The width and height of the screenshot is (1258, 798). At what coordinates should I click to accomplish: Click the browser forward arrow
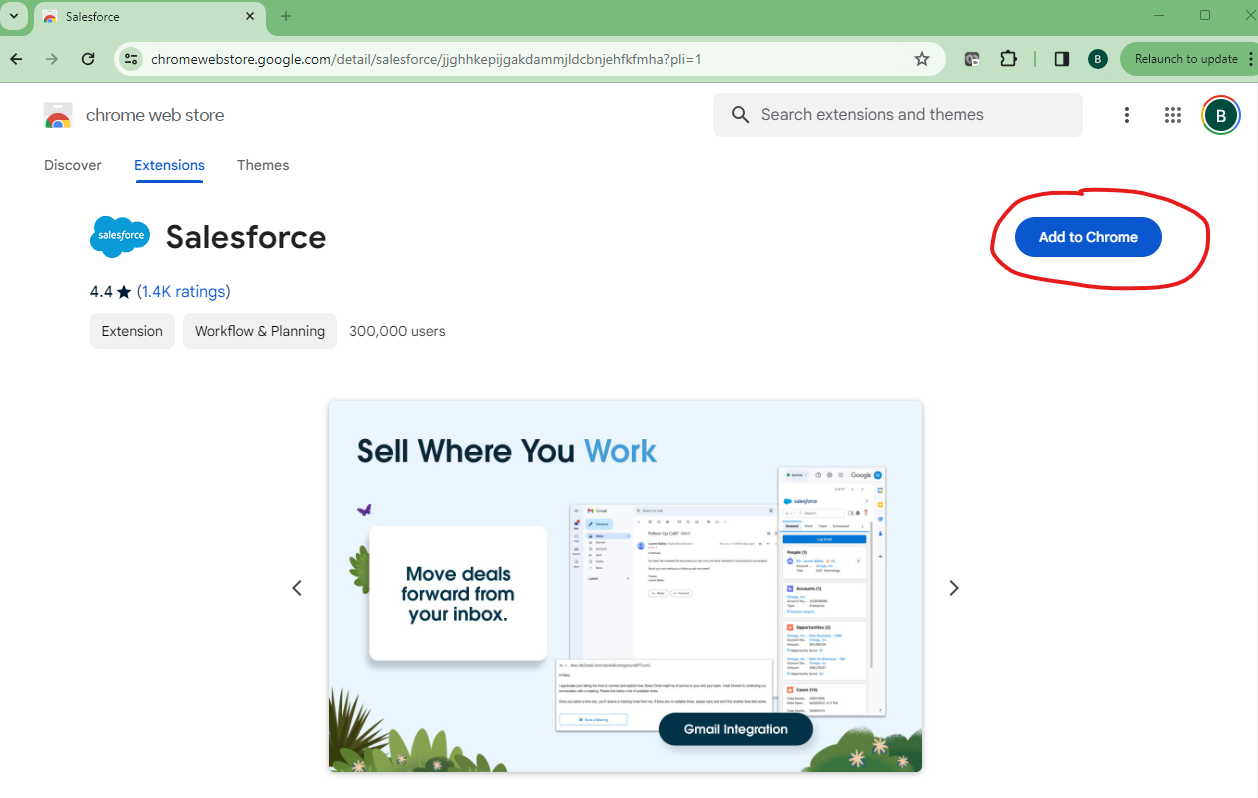[x=52, y=59]
